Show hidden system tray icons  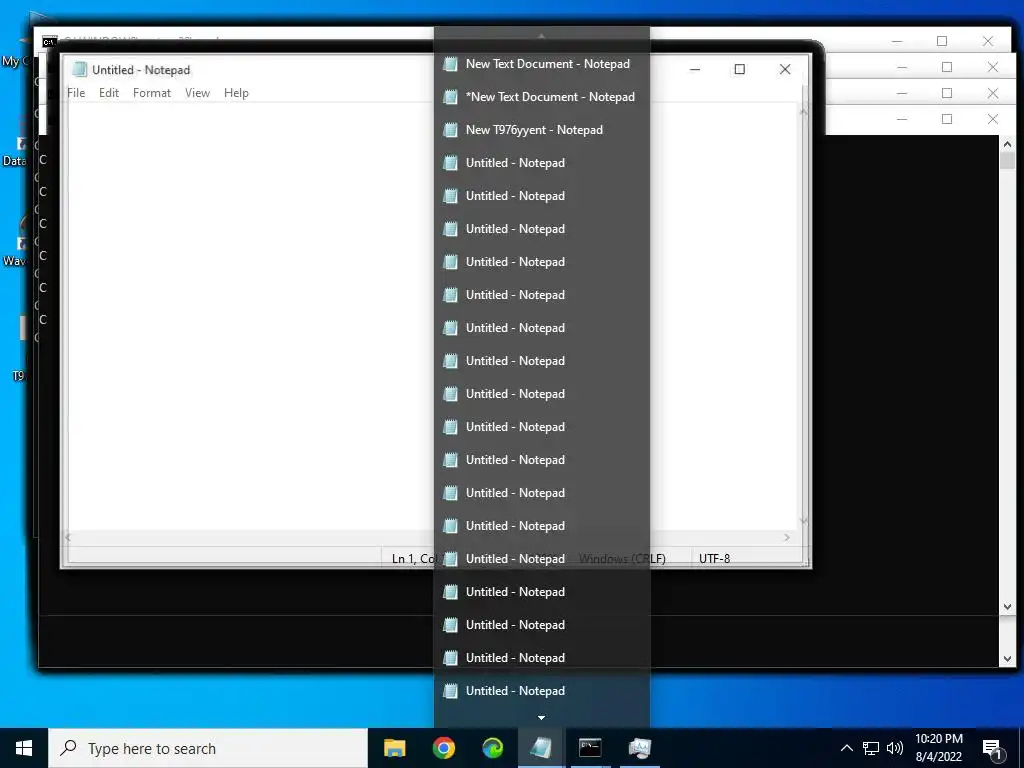click(846, 748)
